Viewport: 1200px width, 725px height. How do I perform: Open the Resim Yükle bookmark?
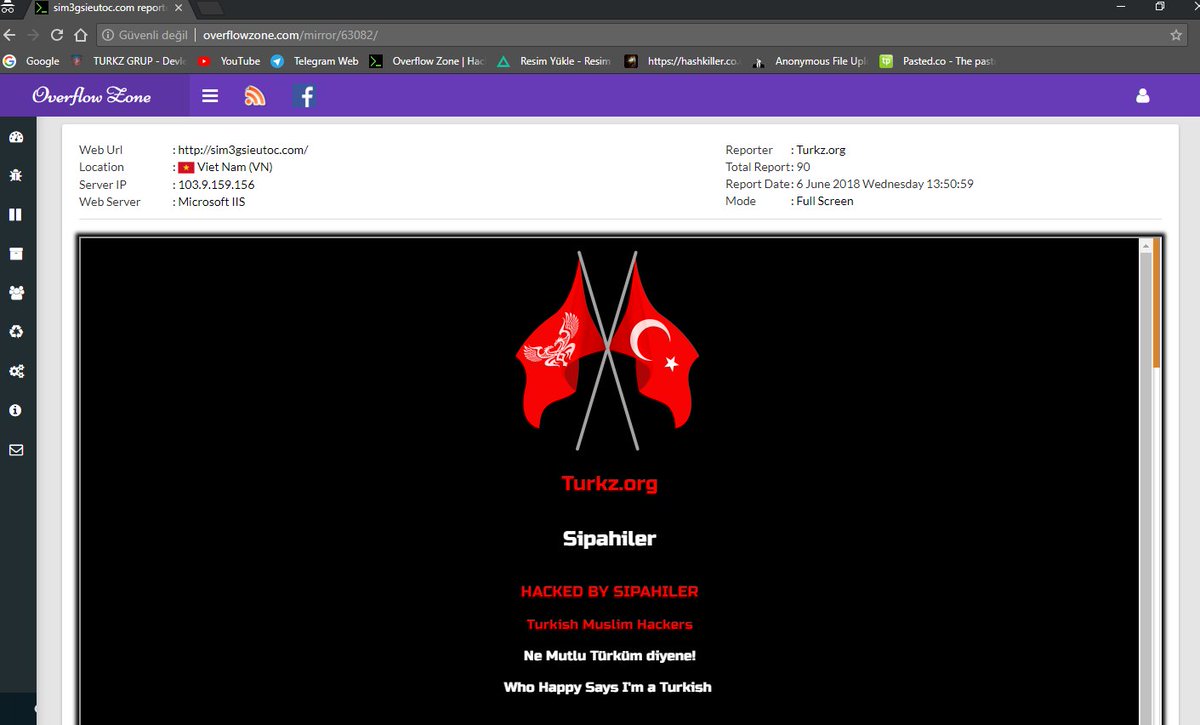[553, 61]
